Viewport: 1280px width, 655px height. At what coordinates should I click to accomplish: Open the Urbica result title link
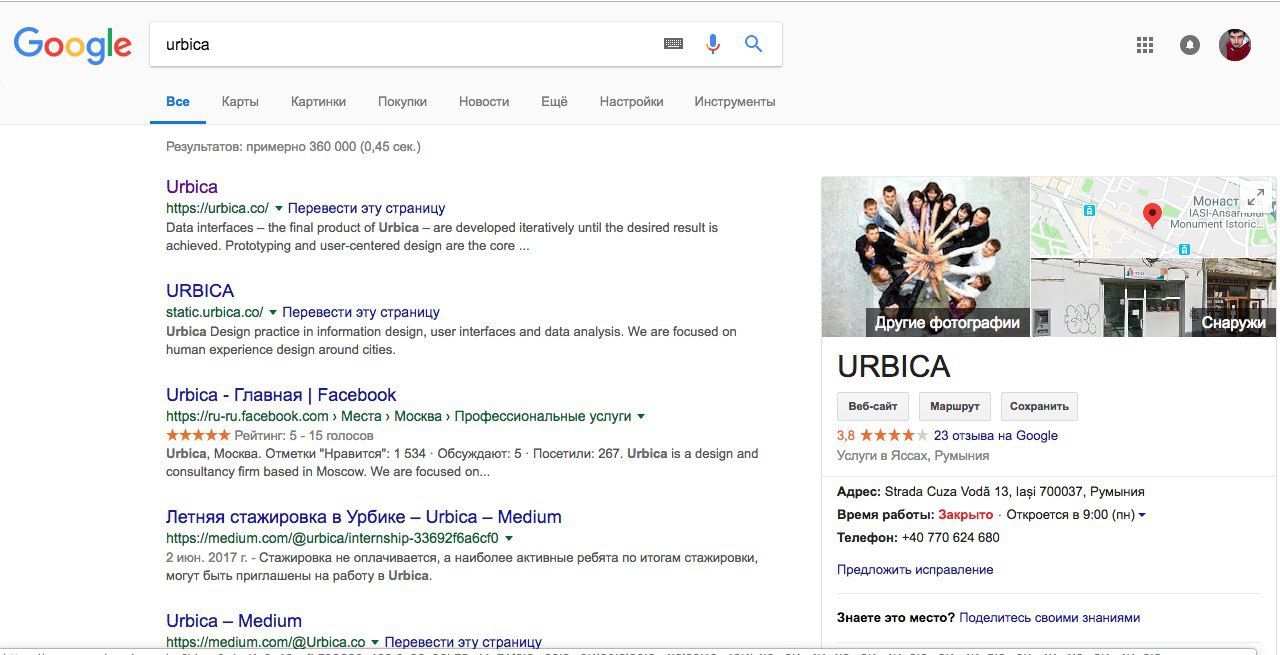(x=192, y=187)
